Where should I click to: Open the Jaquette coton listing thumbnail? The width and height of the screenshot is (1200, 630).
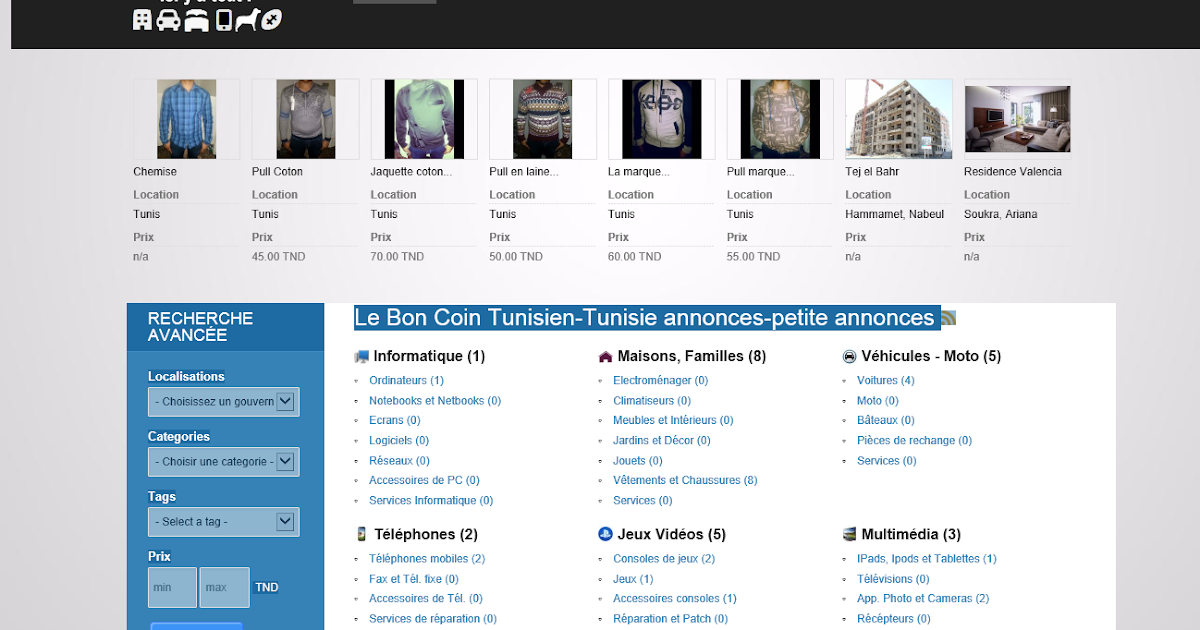coord(424,119)
